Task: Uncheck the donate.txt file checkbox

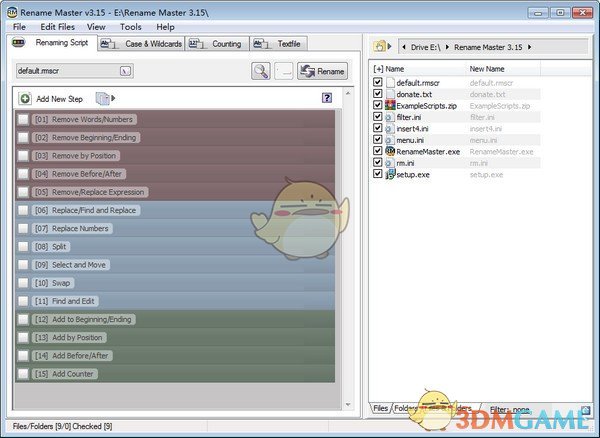Action: click(378, 94)
